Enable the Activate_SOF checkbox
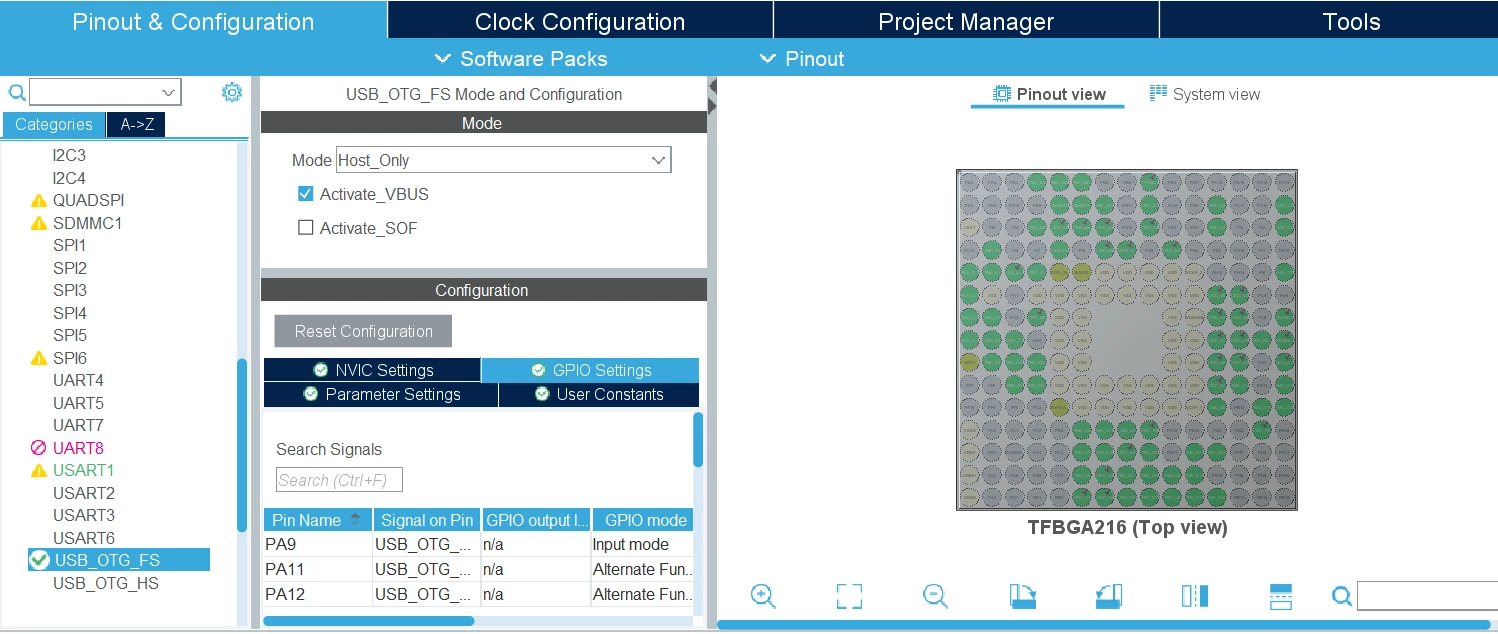1498x634 pixels. 306,228
